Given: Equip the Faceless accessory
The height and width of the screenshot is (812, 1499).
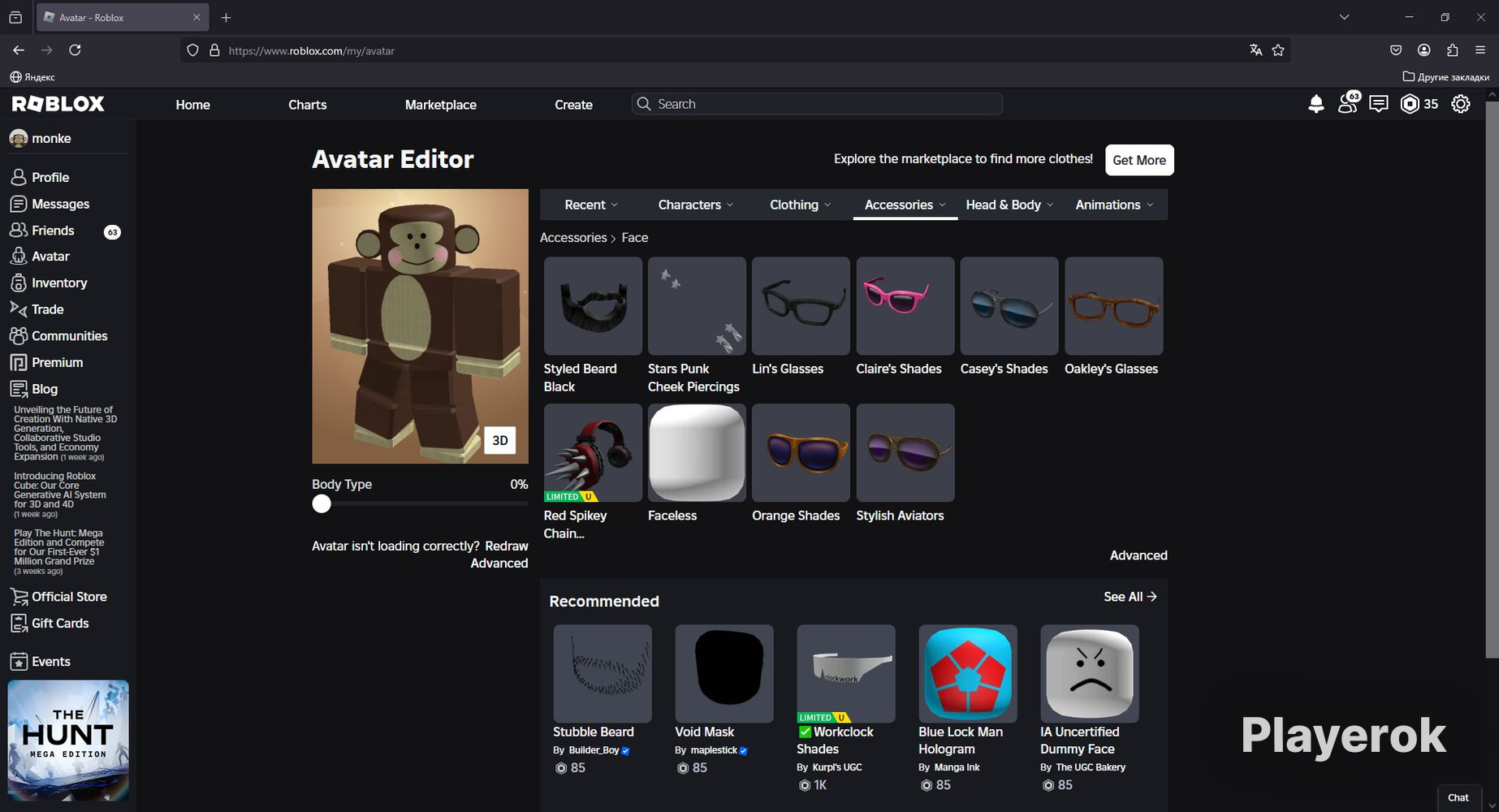Looking at the screenshot, I should point(697,453).
